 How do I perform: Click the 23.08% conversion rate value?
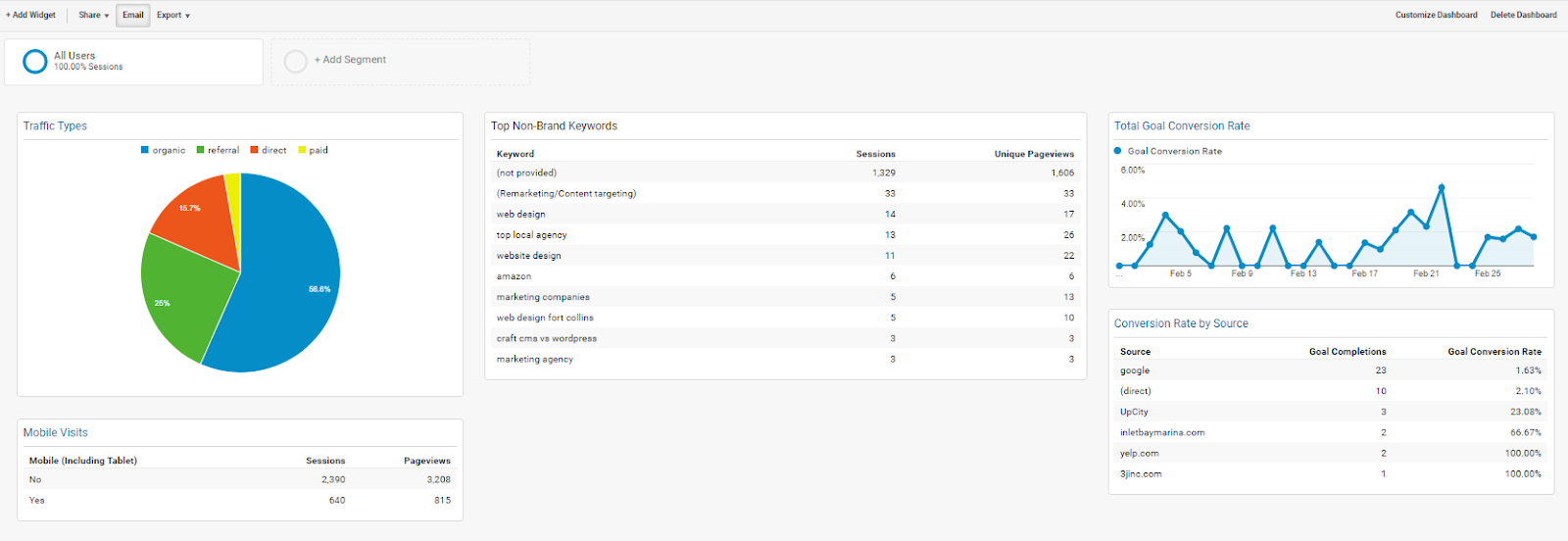coord(1526,412)
